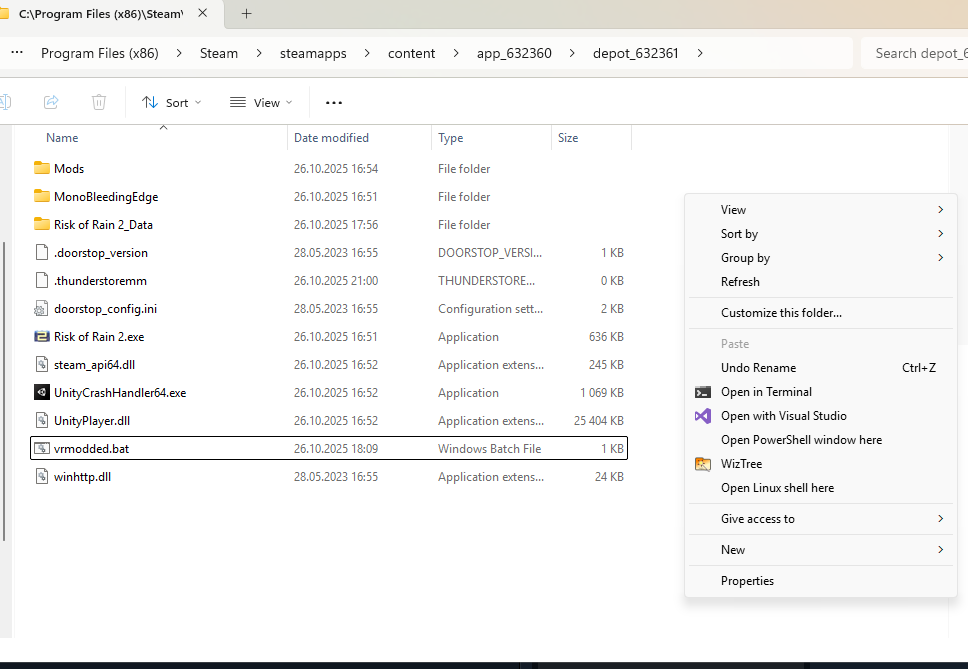
Task: Click the depot_632361 breadcrumb
Action: tap(635, 53)
